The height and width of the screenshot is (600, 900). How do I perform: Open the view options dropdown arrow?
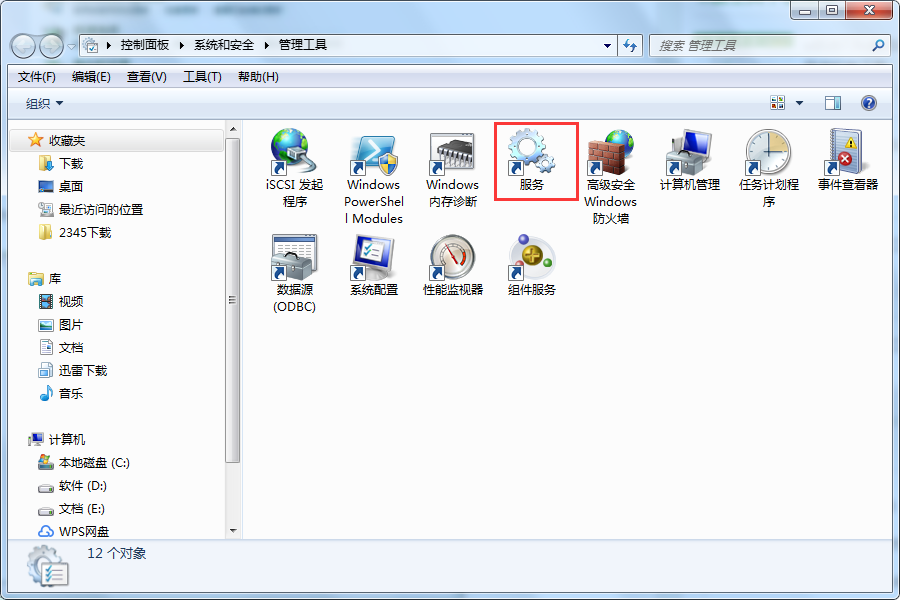799,103
